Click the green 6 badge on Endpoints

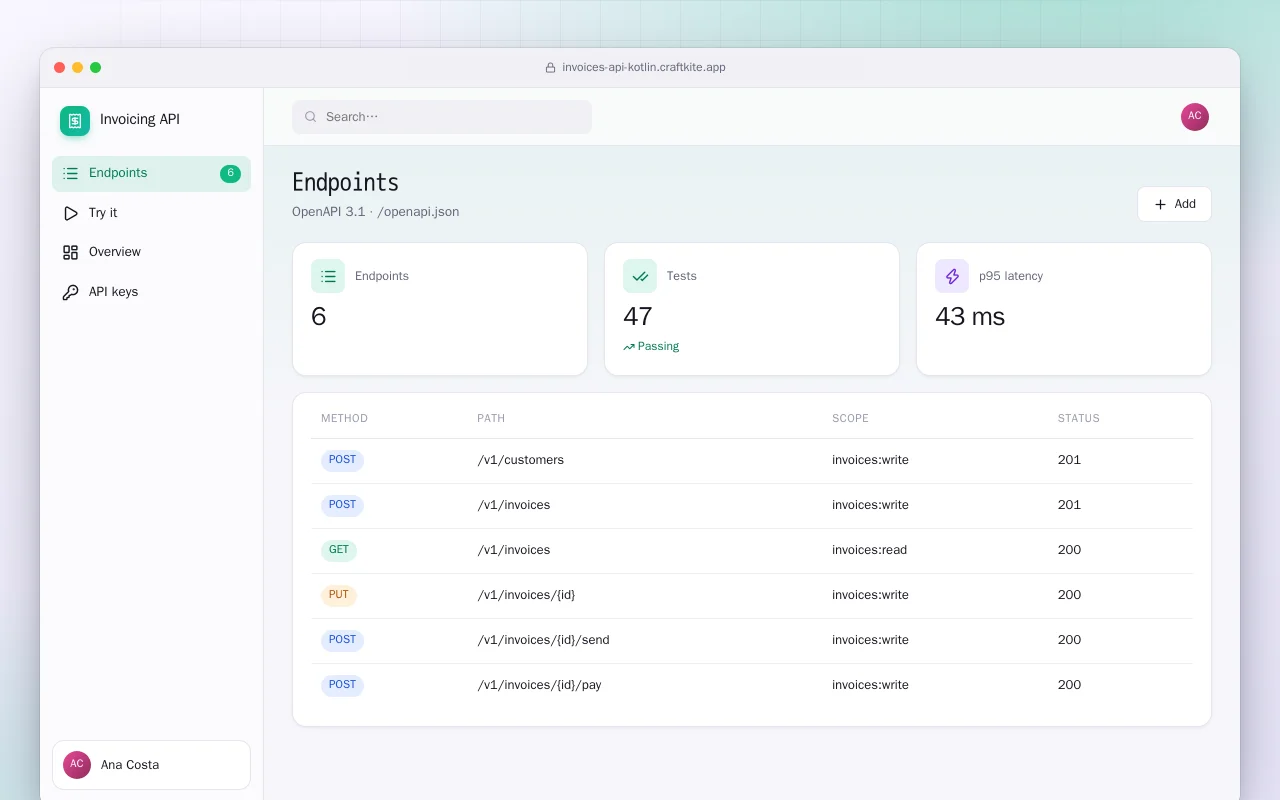click(230, 174)
